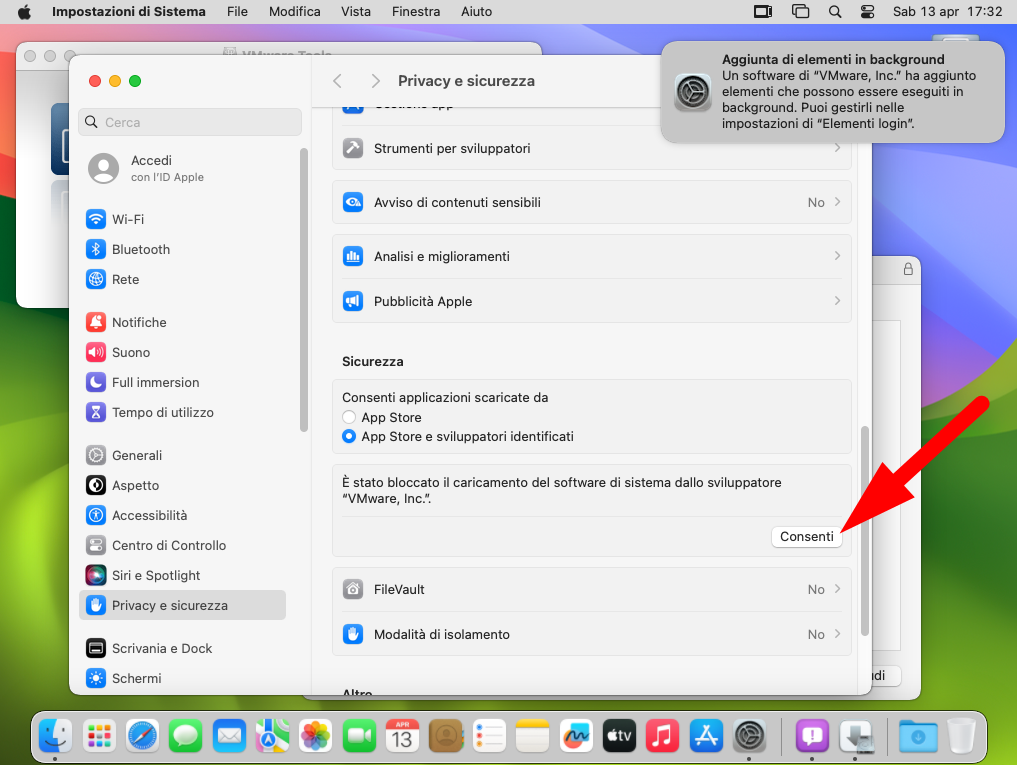The height and width of the screenshot is (765, 1017).
Task: Click the Consenti button
Action: click(806, 537)
